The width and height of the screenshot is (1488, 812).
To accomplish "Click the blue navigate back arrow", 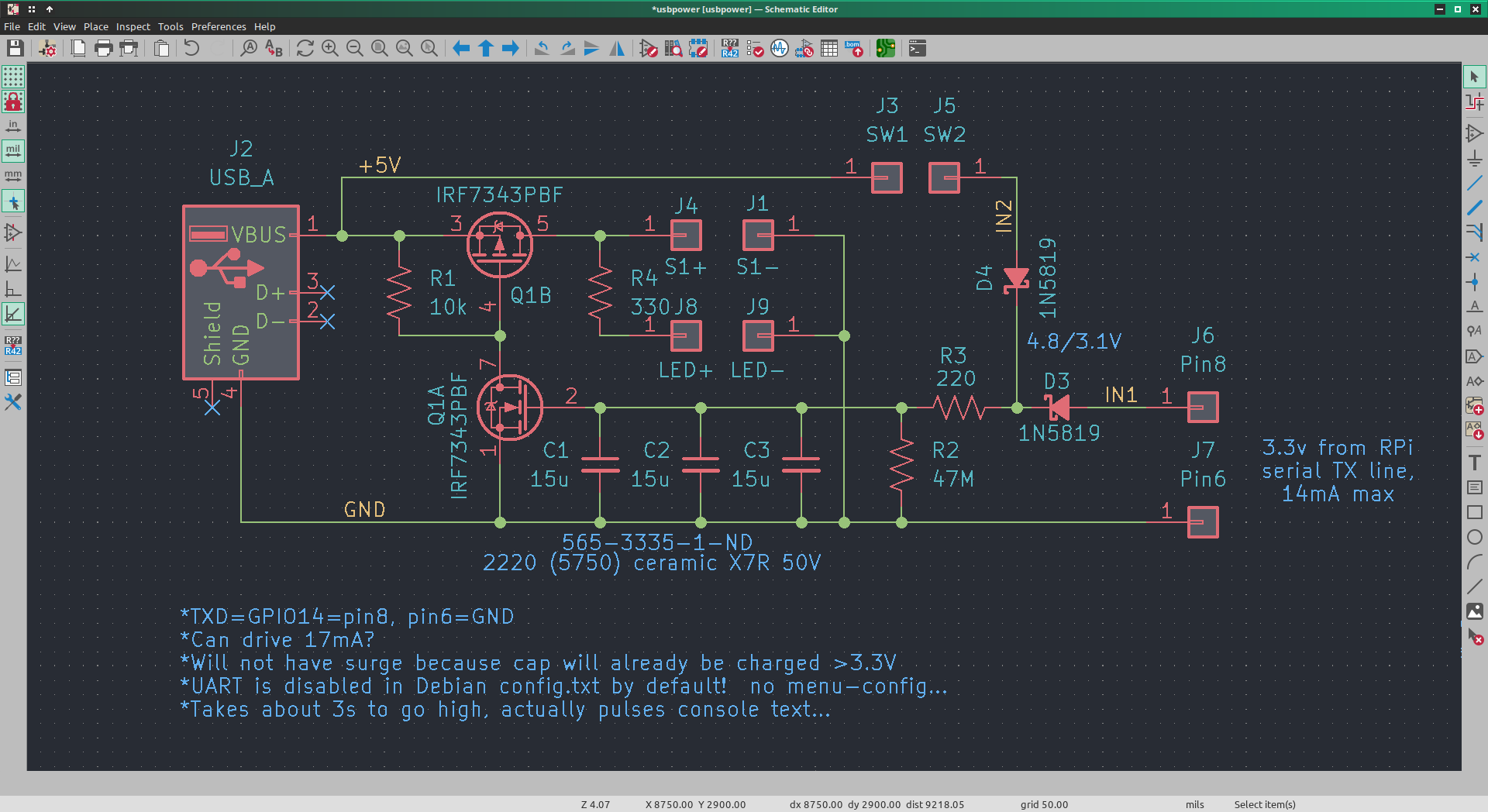I will coord(461,48).
